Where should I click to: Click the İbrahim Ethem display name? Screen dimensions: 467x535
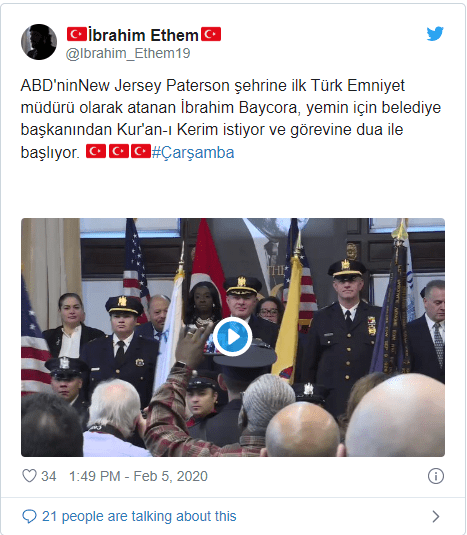click(144, 35)
